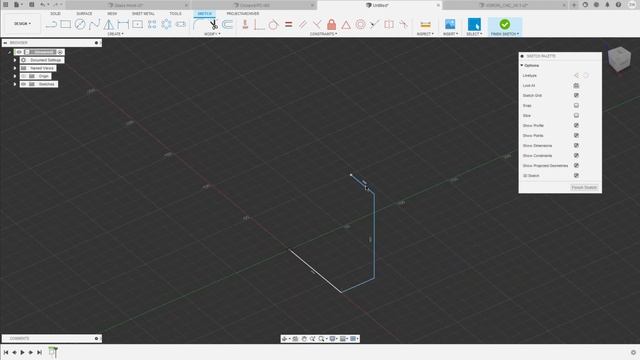Expand the Named Views tree node

(x=15, y=68)
